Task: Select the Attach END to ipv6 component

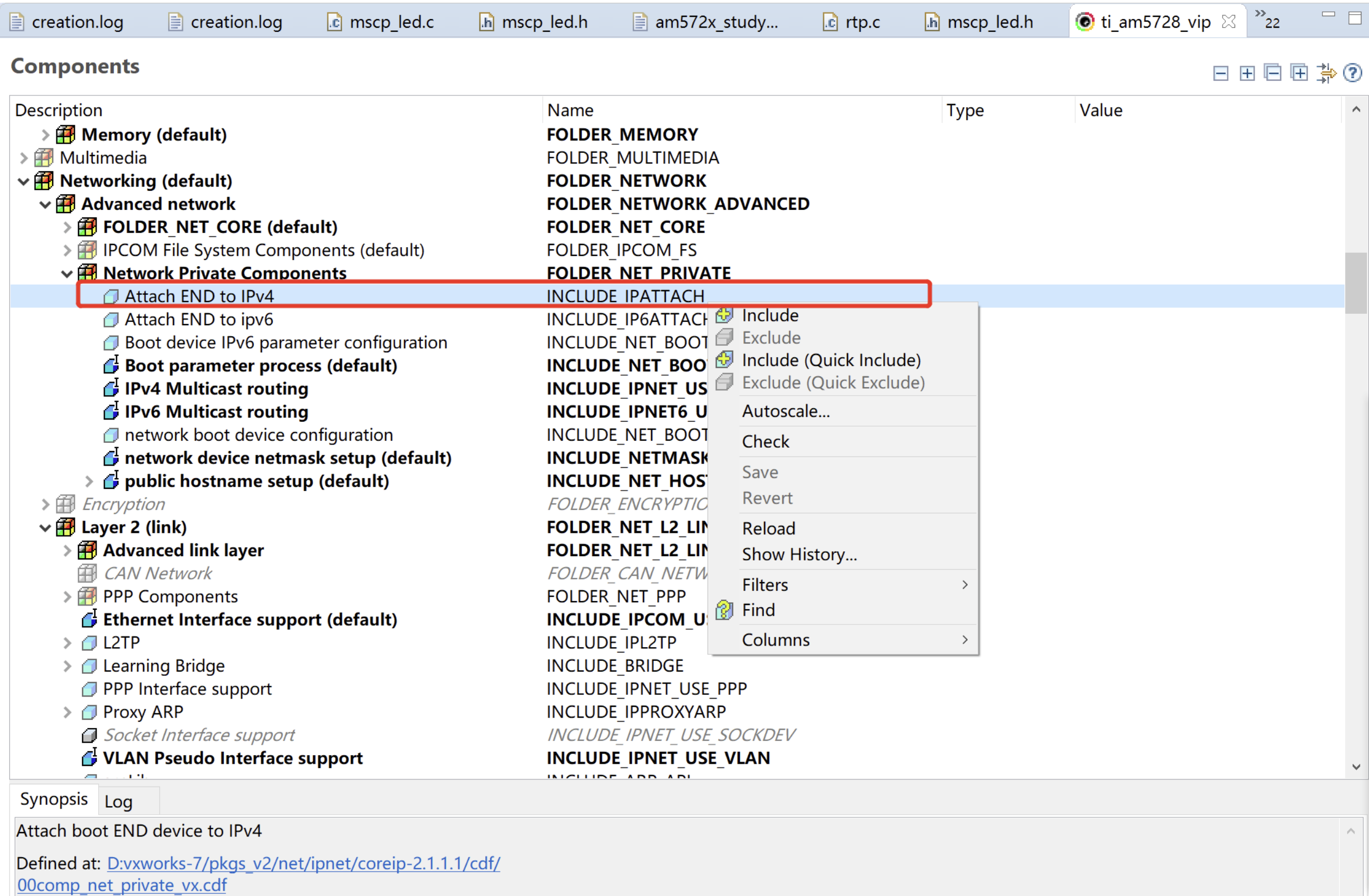Action: [x=198, y=319]
